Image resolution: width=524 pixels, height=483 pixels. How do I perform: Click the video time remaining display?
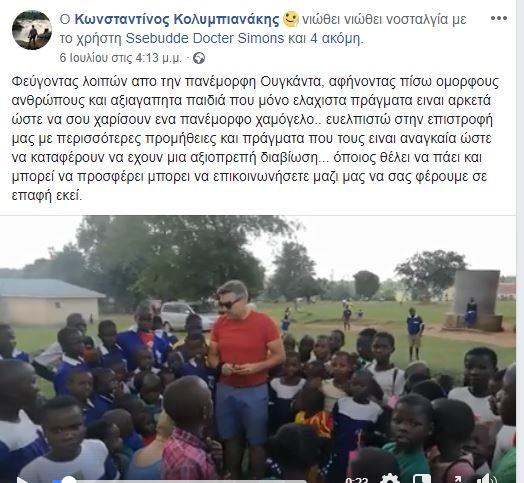tap(356, 481)
